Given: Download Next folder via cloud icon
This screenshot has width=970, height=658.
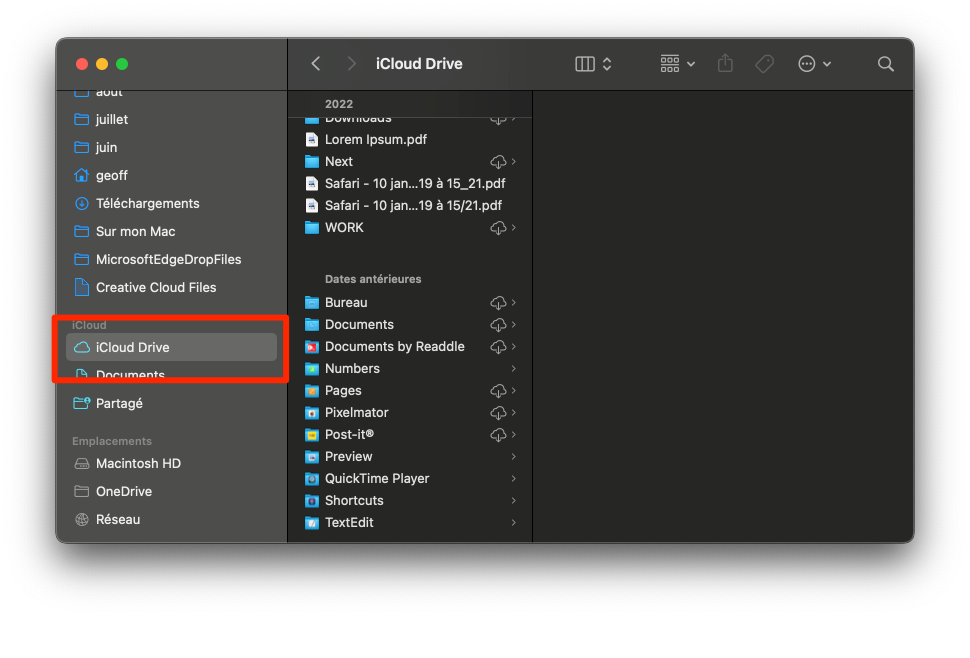Looking at the screenshot, I should point(498,162).
